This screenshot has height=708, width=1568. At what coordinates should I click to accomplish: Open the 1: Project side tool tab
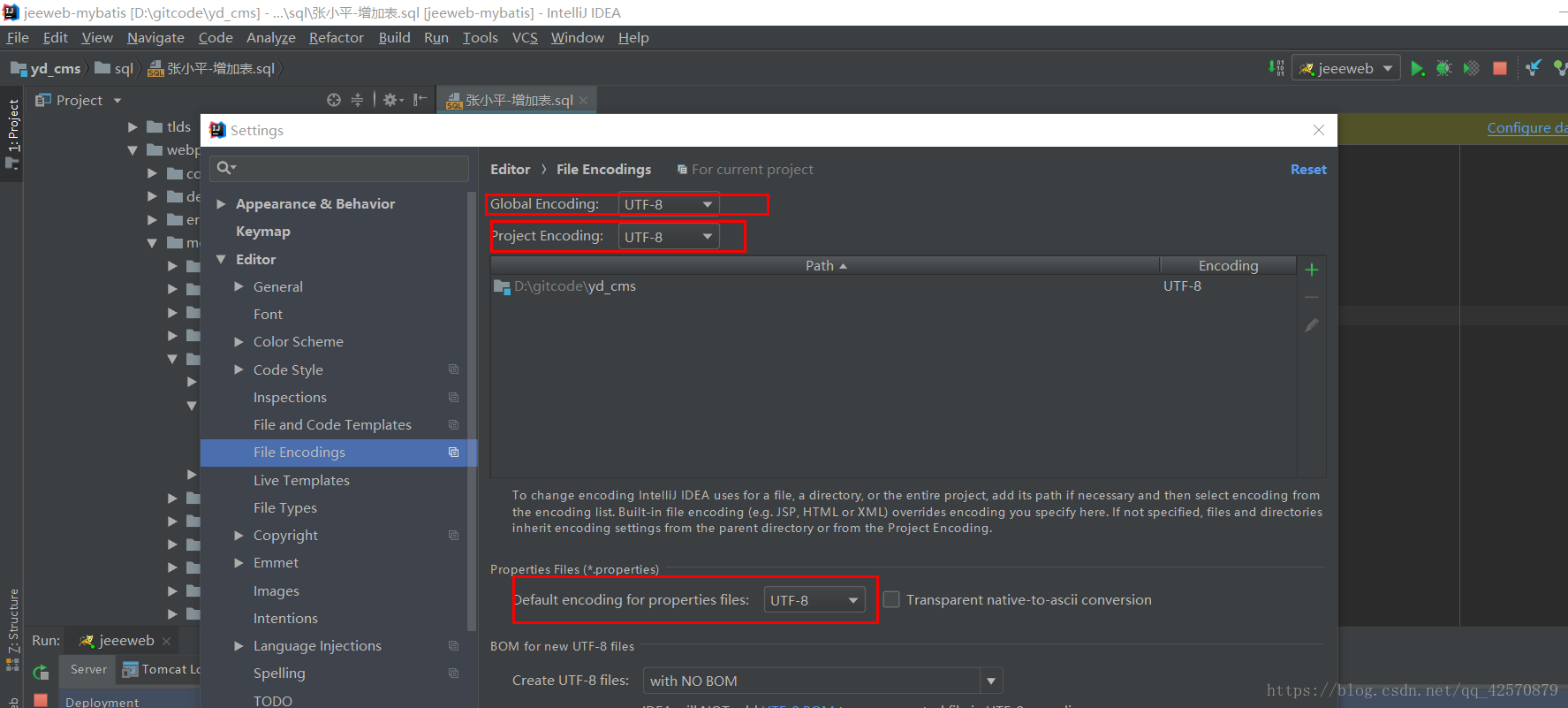pos(12,133)
